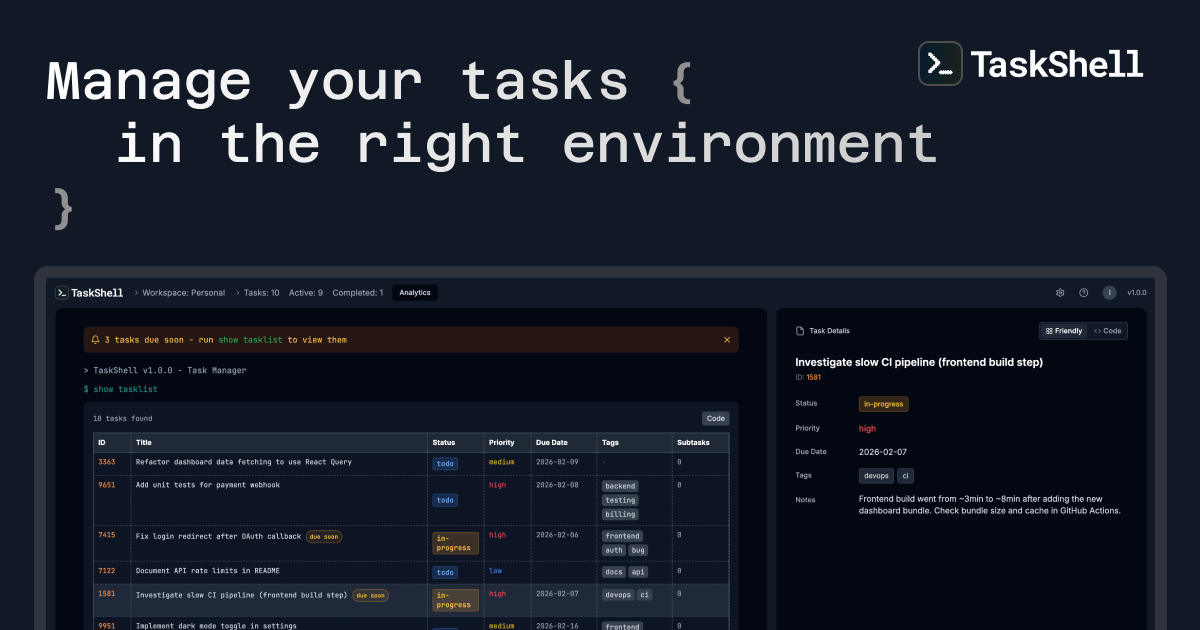Click the in-progress status badge on task 1581

pos(454,599)
